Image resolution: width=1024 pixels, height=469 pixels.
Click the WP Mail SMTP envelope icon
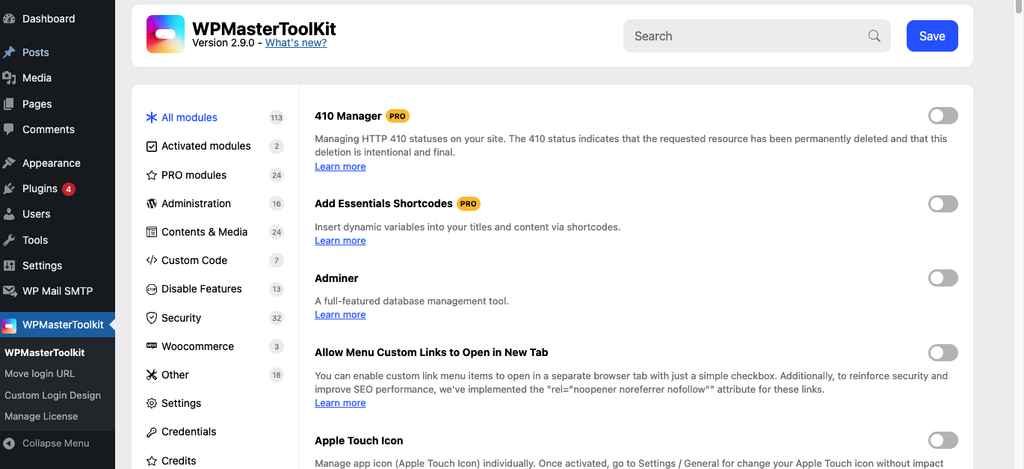9,291
